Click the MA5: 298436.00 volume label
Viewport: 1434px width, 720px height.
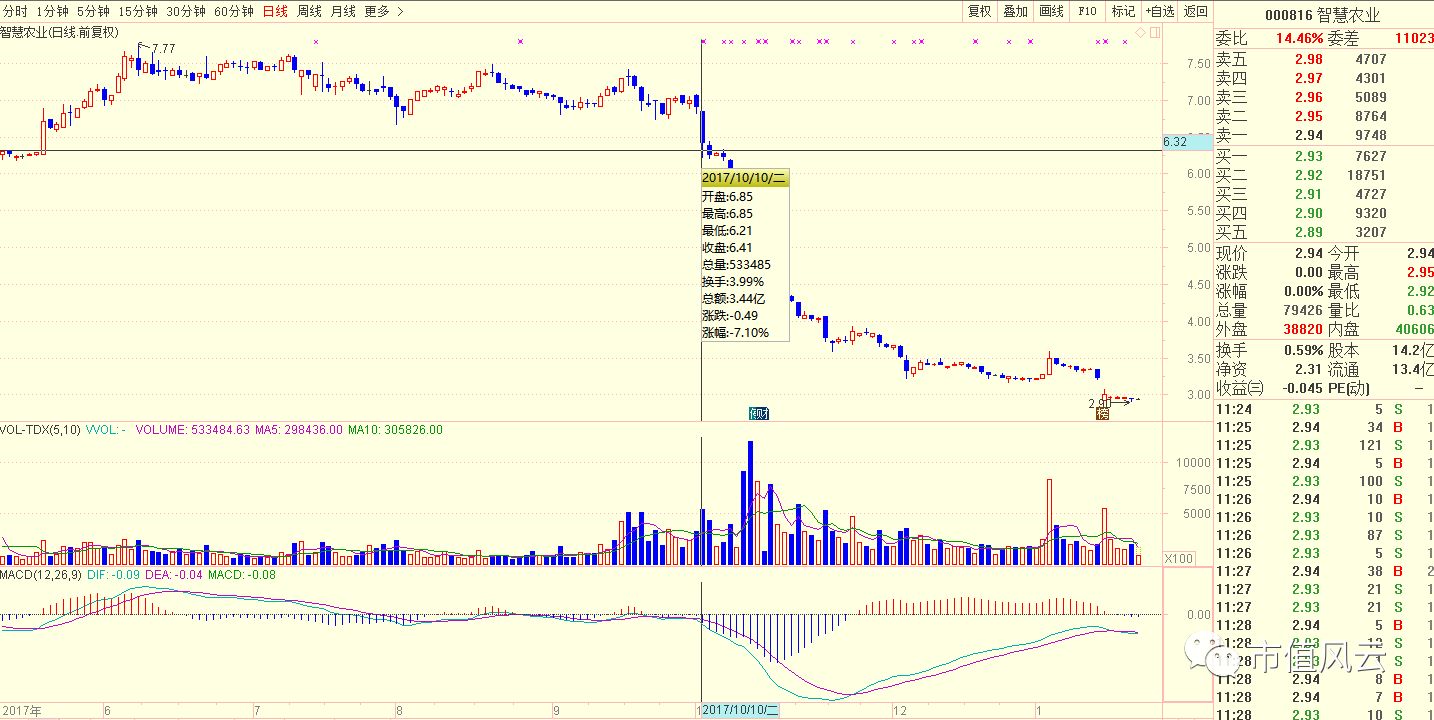pyautogui.click(x=298, y=430)
